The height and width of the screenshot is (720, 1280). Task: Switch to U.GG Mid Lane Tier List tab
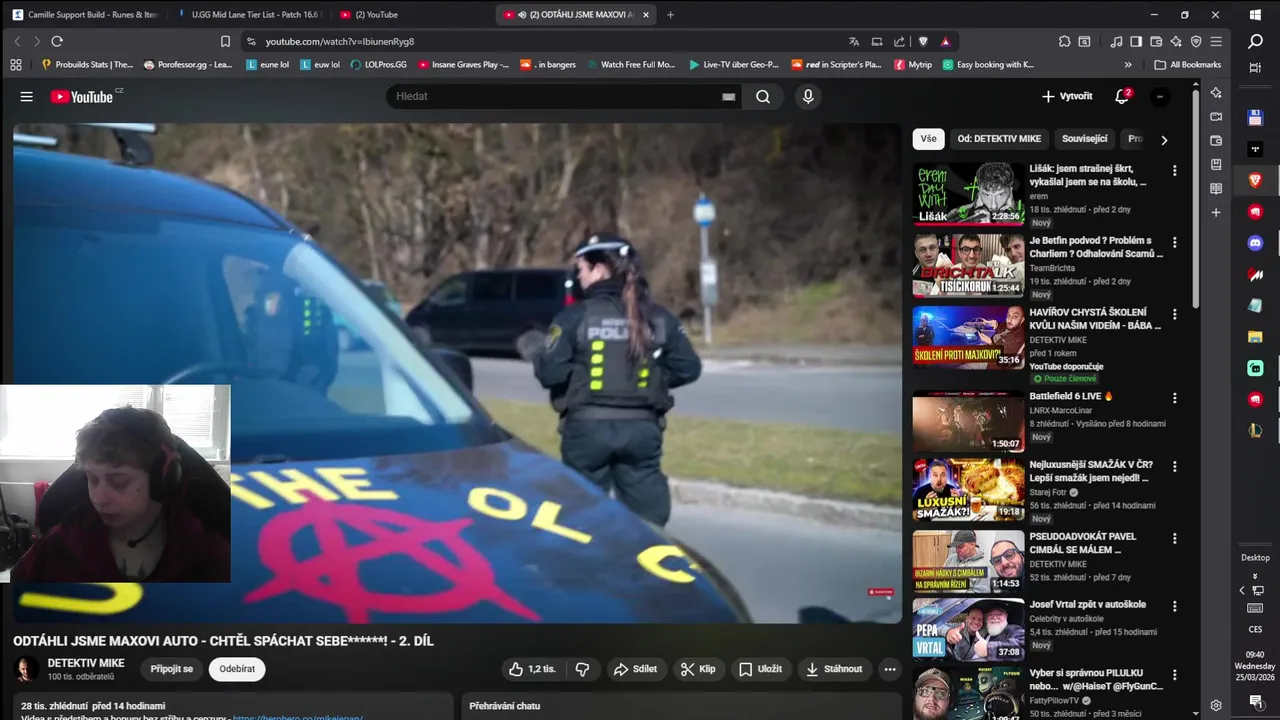click(x=250, y=15)
